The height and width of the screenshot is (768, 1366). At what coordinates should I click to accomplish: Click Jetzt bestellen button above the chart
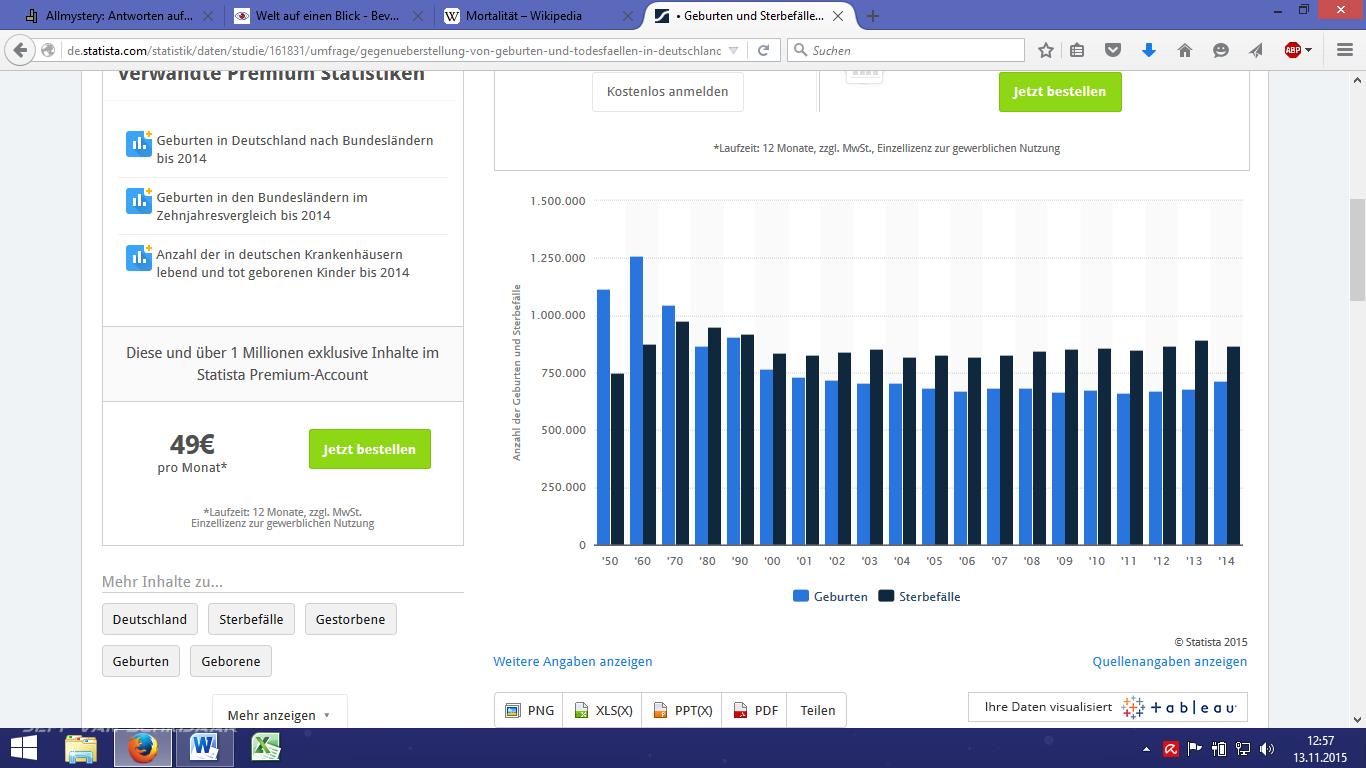coord(1060,91)
